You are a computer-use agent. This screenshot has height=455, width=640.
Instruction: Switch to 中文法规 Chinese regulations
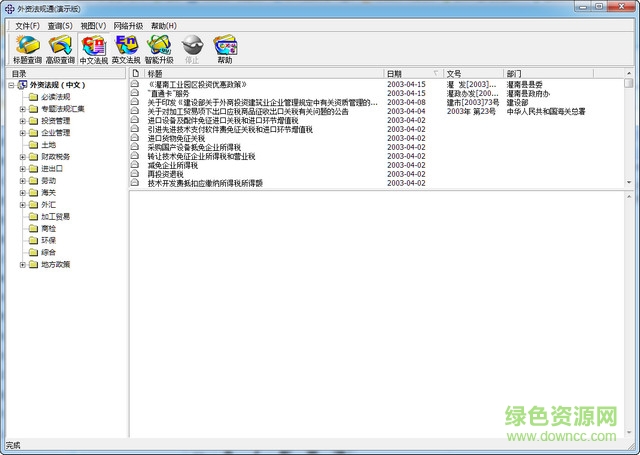(x=93, y=49)
